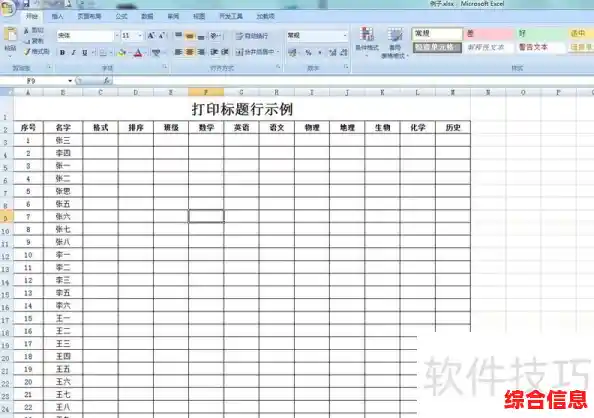Expand the Merge and Center dropdown arrow

[278, 52]
